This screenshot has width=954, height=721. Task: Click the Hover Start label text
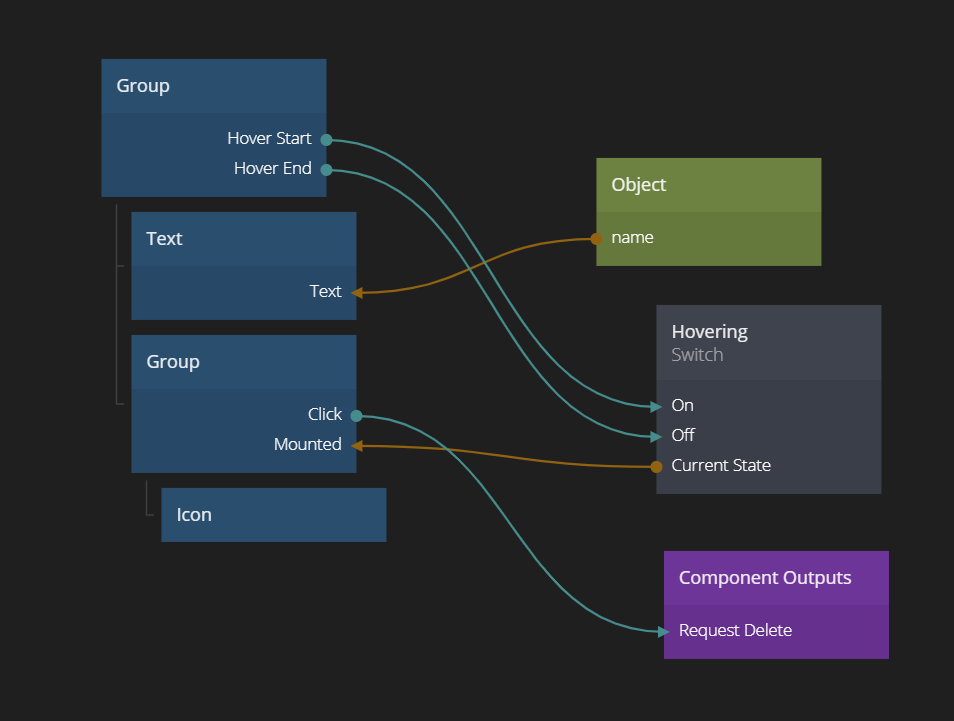coord(269,139)
